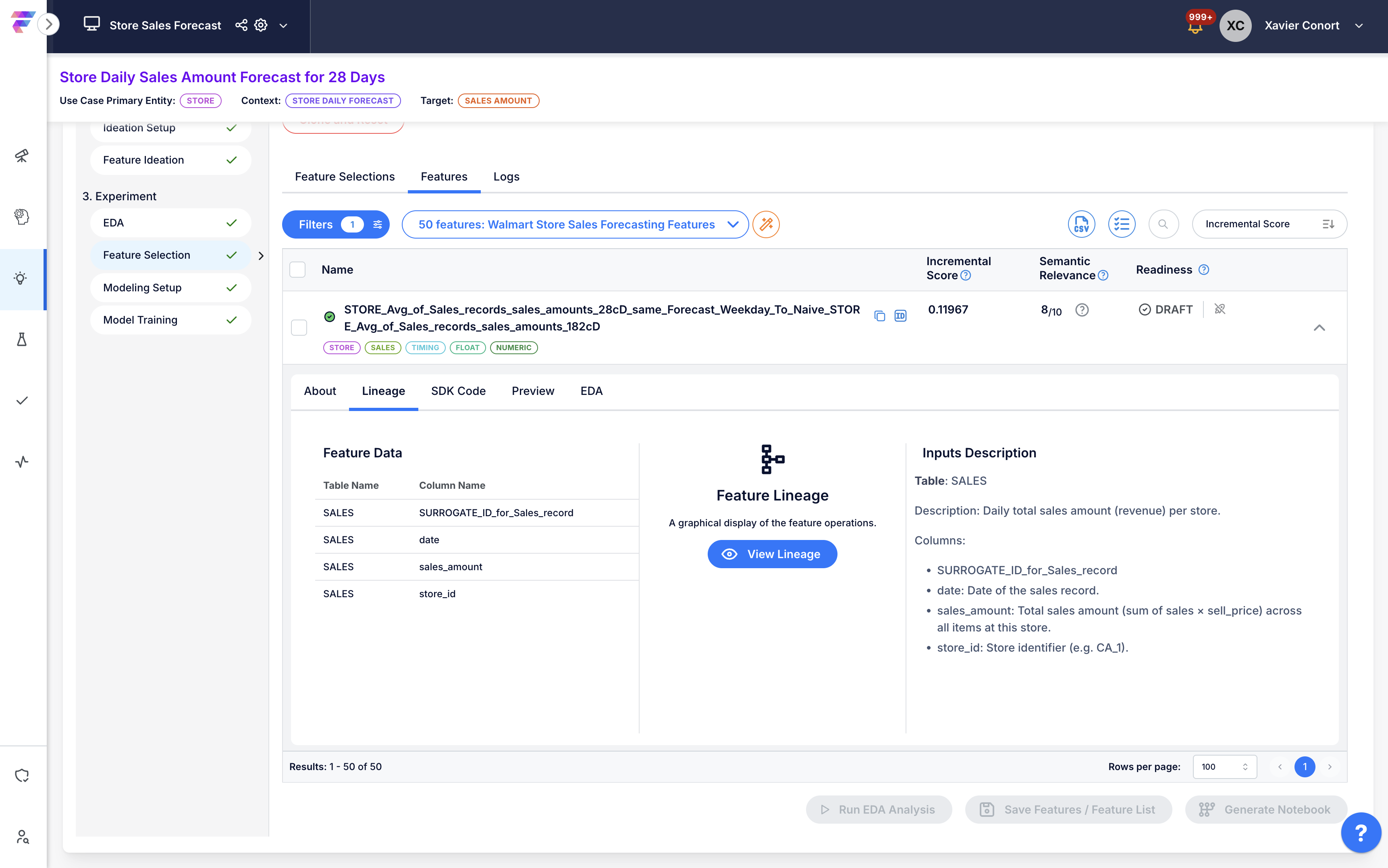Image resolution: width=1388 pixels, height=868 pixels.
Task: Switch to the SDK Code tab
Action: tap(458, 391)
